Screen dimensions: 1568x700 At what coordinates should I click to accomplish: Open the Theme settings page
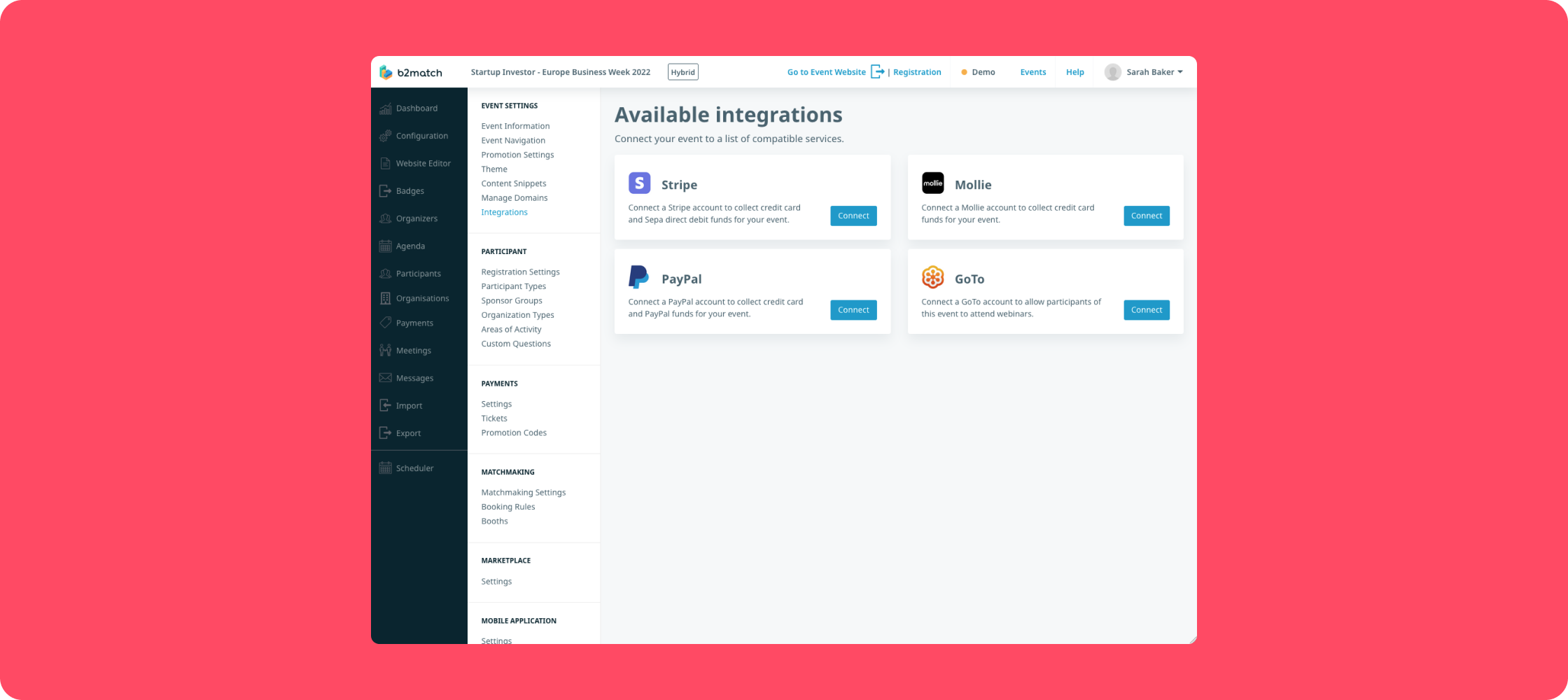tap(494, 169)
